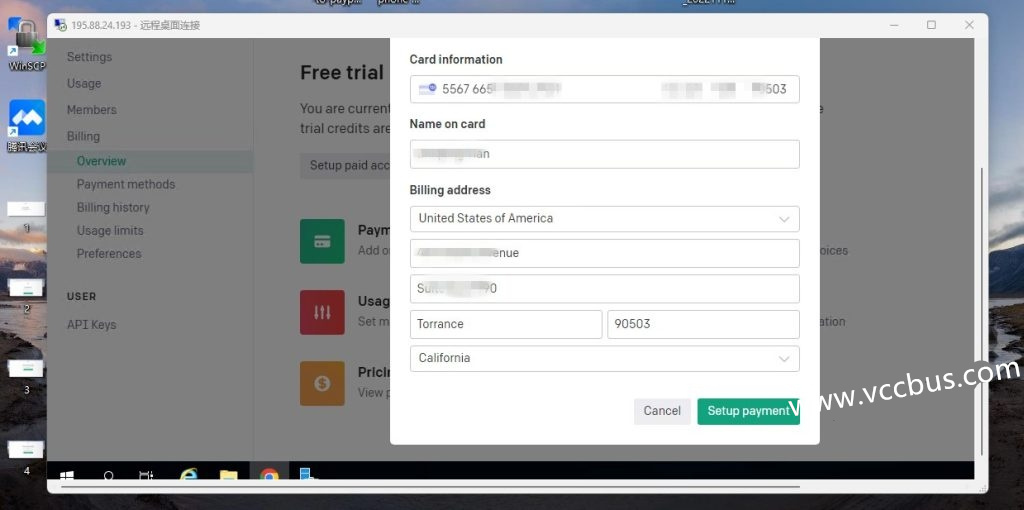The image size is (1024, 510).
Task: Select API Keys in the sidebar
Action: [92, 324]
